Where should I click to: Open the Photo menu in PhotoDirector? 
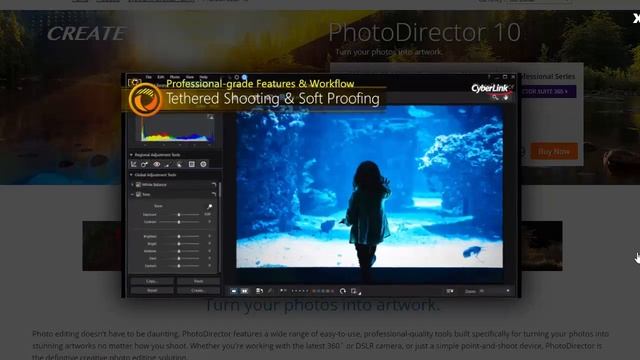(175, 77)
